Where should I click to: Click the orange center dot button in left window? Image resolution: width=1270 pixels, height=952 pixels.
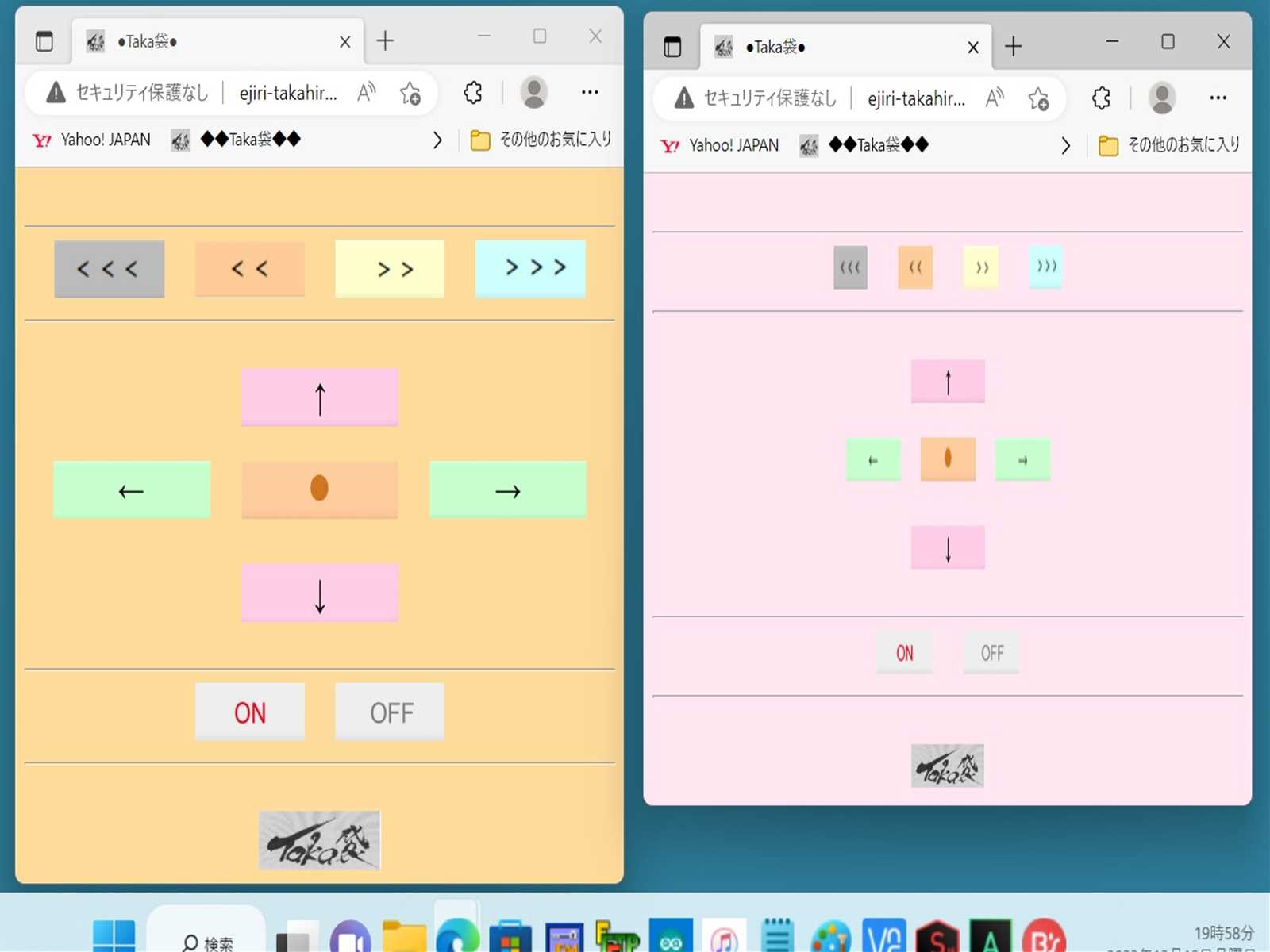pyautogui.click(x=319, y=489)
